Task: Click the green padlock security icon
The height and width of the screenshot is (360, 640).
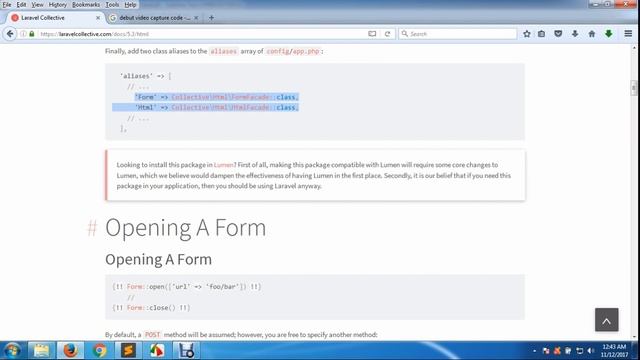Action: (32, 34)
